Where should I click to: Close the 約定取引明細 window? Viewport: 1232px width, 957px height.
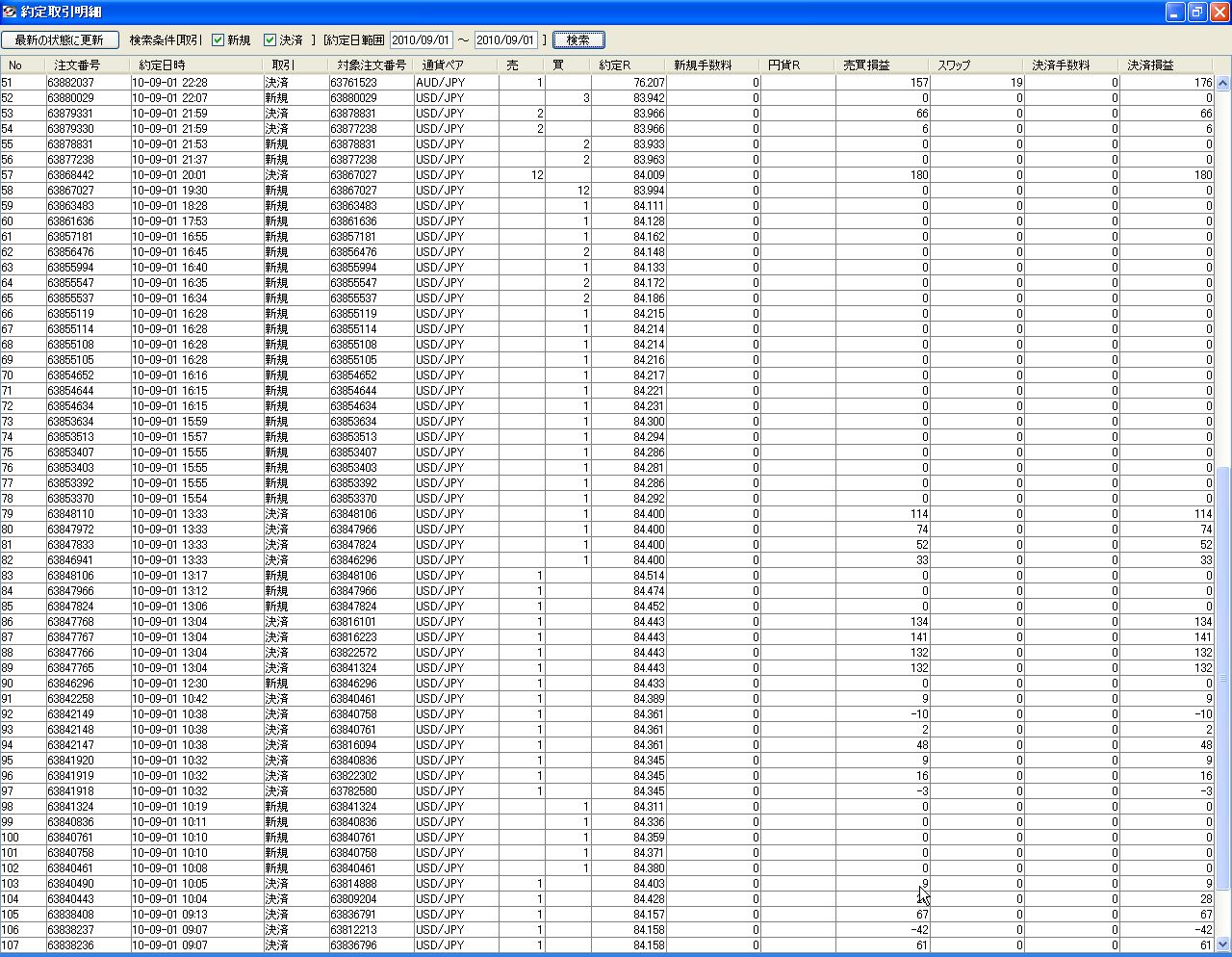click(1219, 12)
